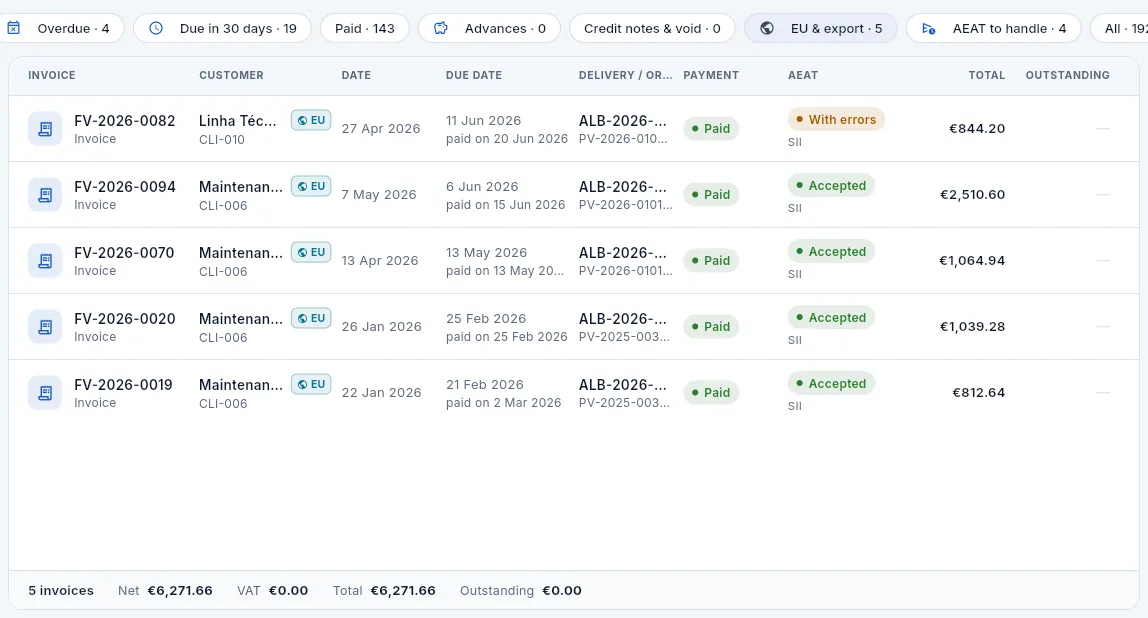Open invoice FV-2026-0094
Screen dimensions: 1148x618
click(x=124, y=187)
